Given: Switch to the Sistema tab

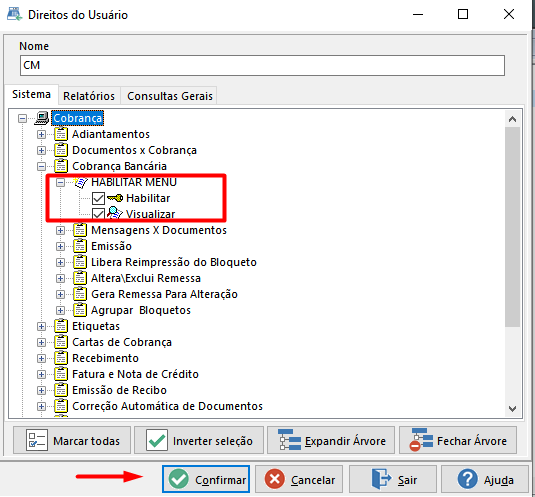Looking at the screenshot, I should point(31,94).
